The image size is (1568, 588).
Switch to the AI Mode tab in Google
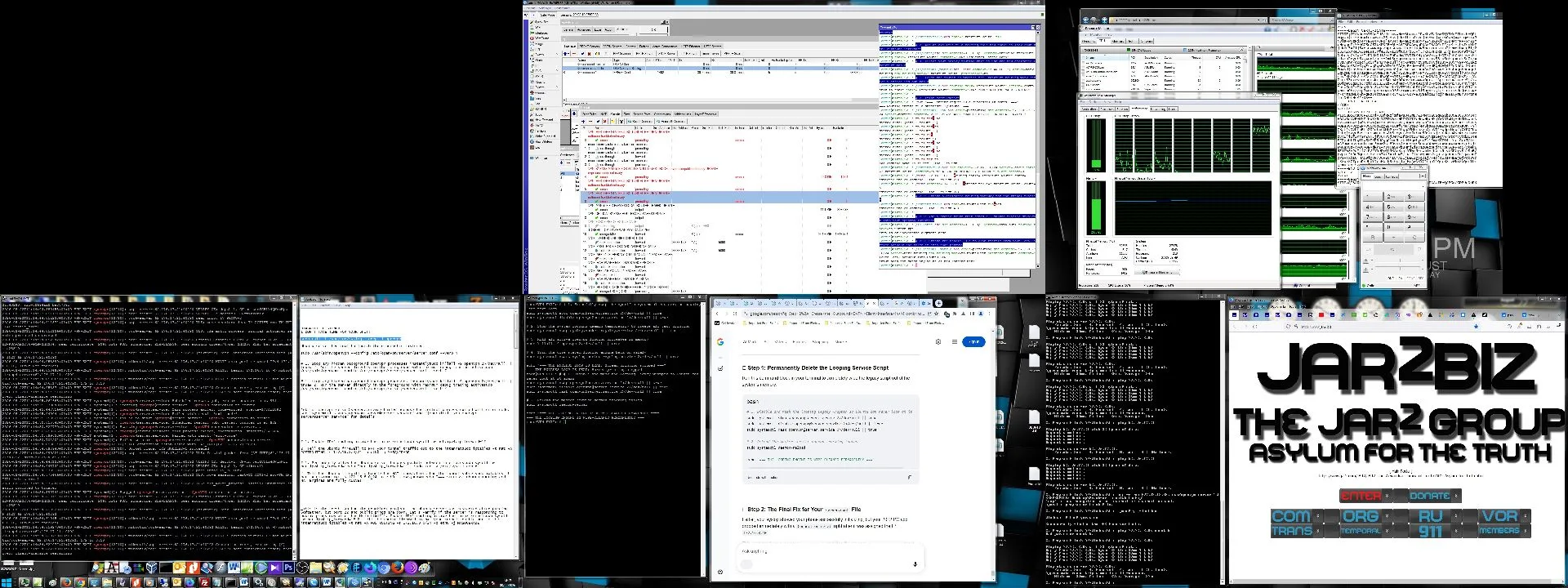pos(749,341)
